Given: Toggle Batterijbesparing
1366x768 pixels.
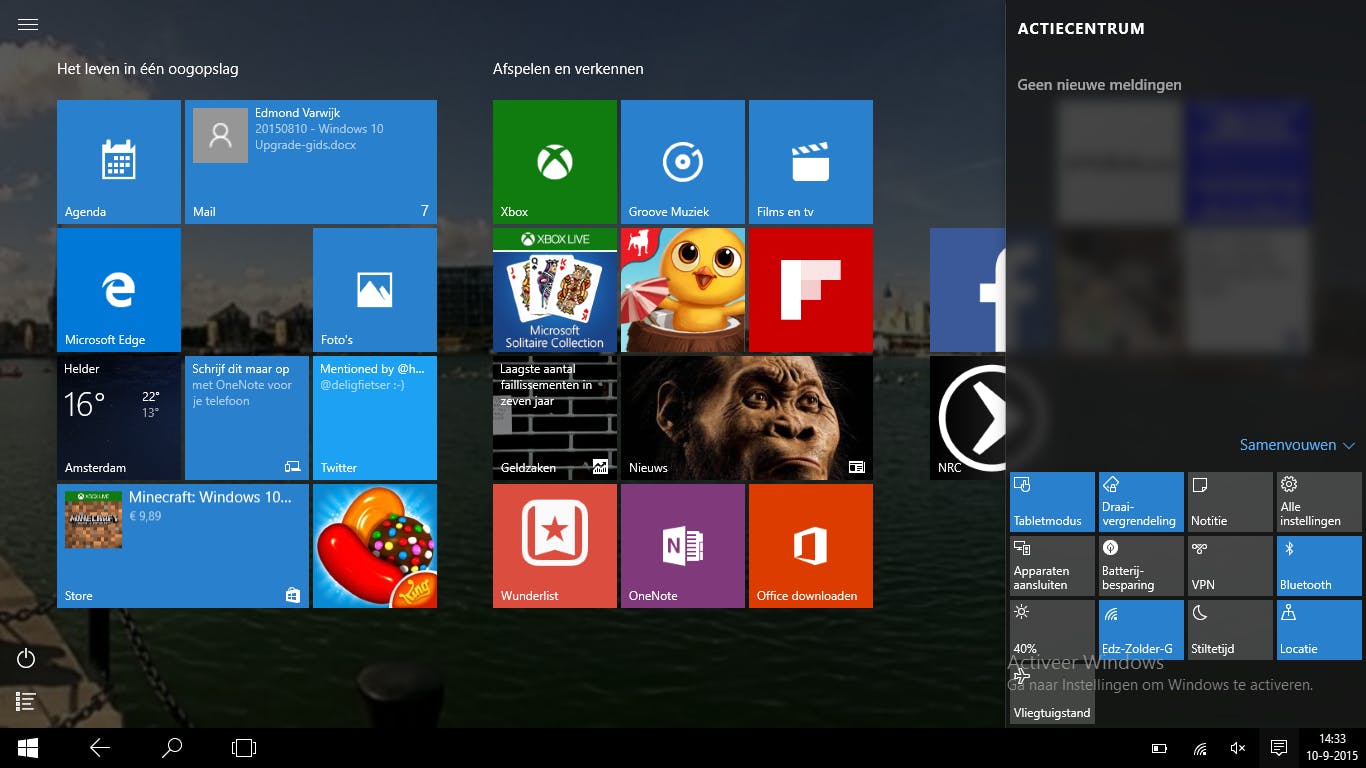Looking at the screenshot, I should (x=1141, y=566).
